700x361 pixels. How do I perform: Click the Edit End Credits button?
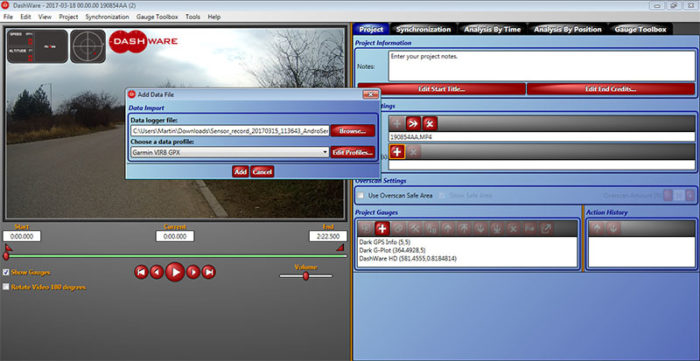point(611,89)
